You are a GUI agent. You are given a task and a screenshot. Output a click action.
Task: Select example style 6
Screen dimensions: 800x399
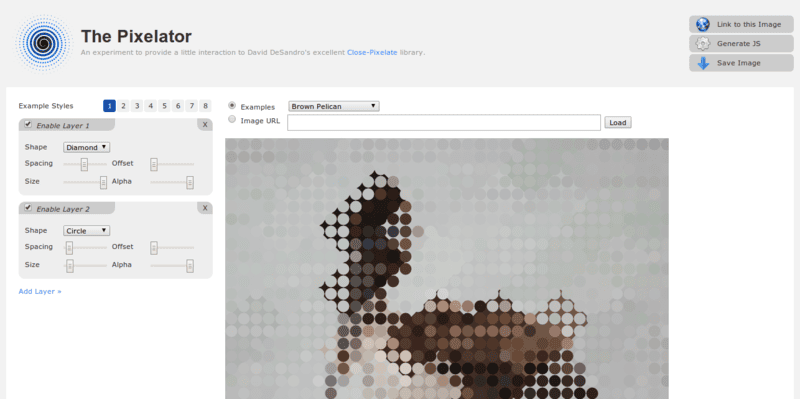pos(178,106)
